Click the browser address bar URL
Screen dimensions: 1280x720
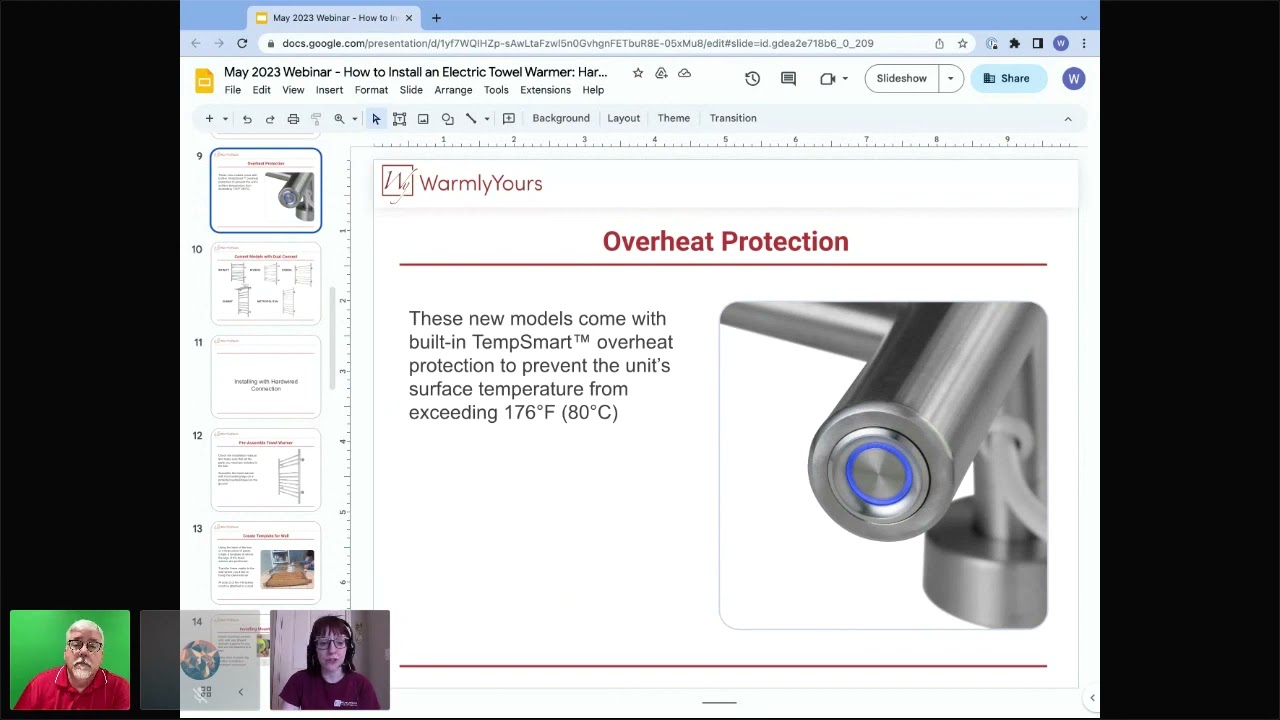pos(578,43)
